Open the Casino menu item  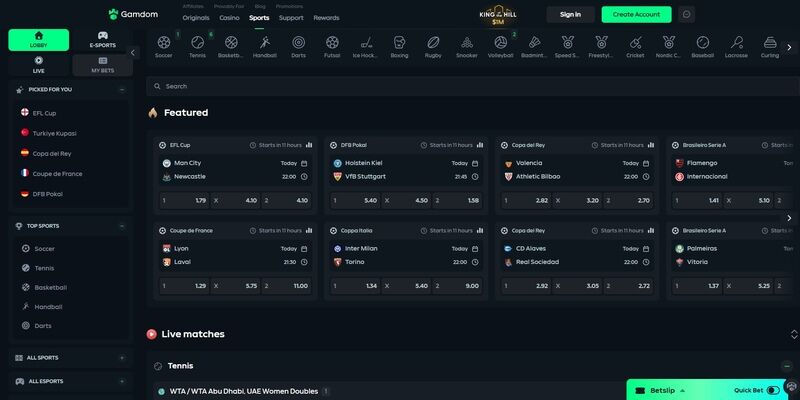point(230,18)
